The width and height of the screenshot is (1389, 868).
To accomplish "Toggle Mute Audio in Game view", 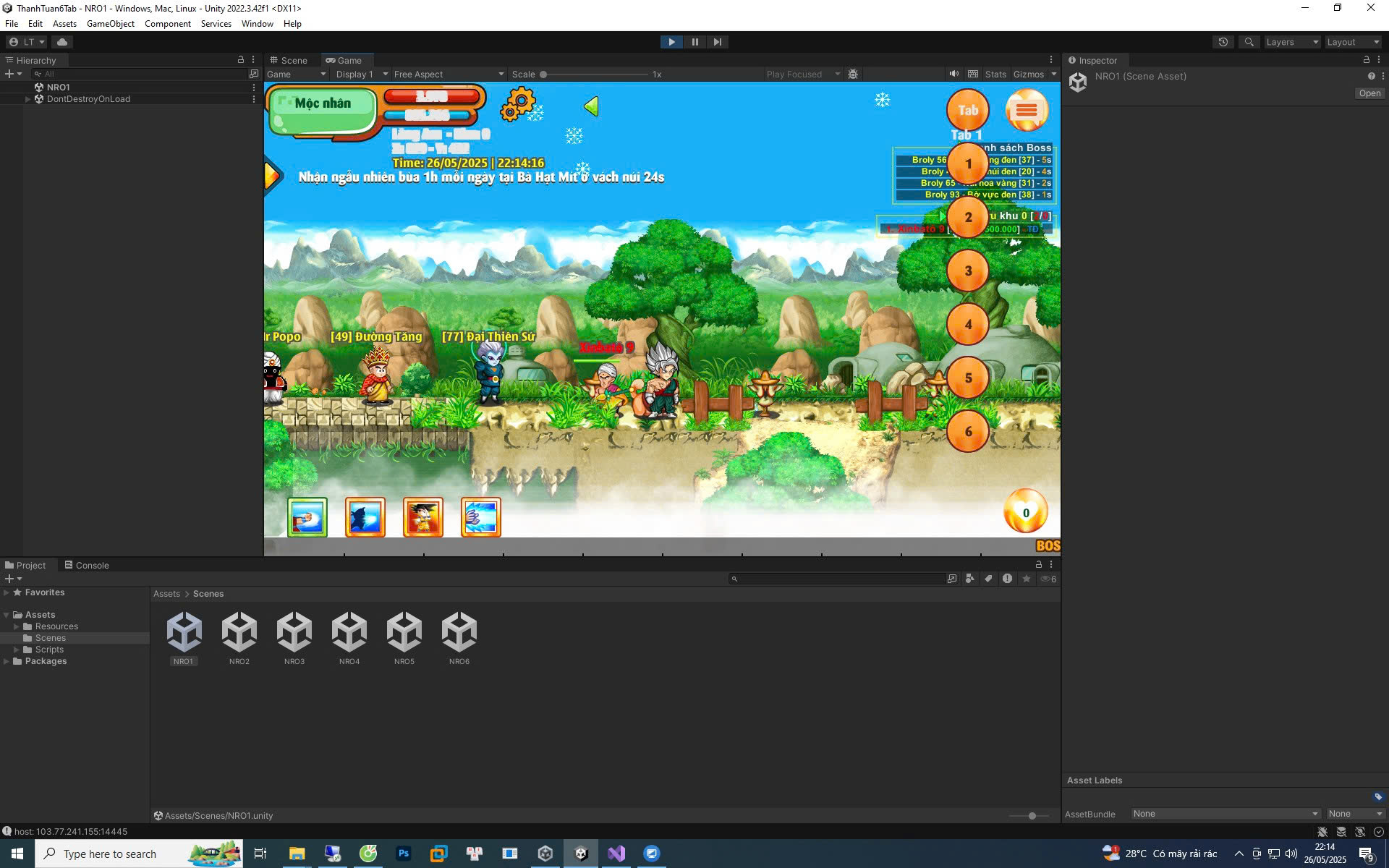I will pos(954,74).
